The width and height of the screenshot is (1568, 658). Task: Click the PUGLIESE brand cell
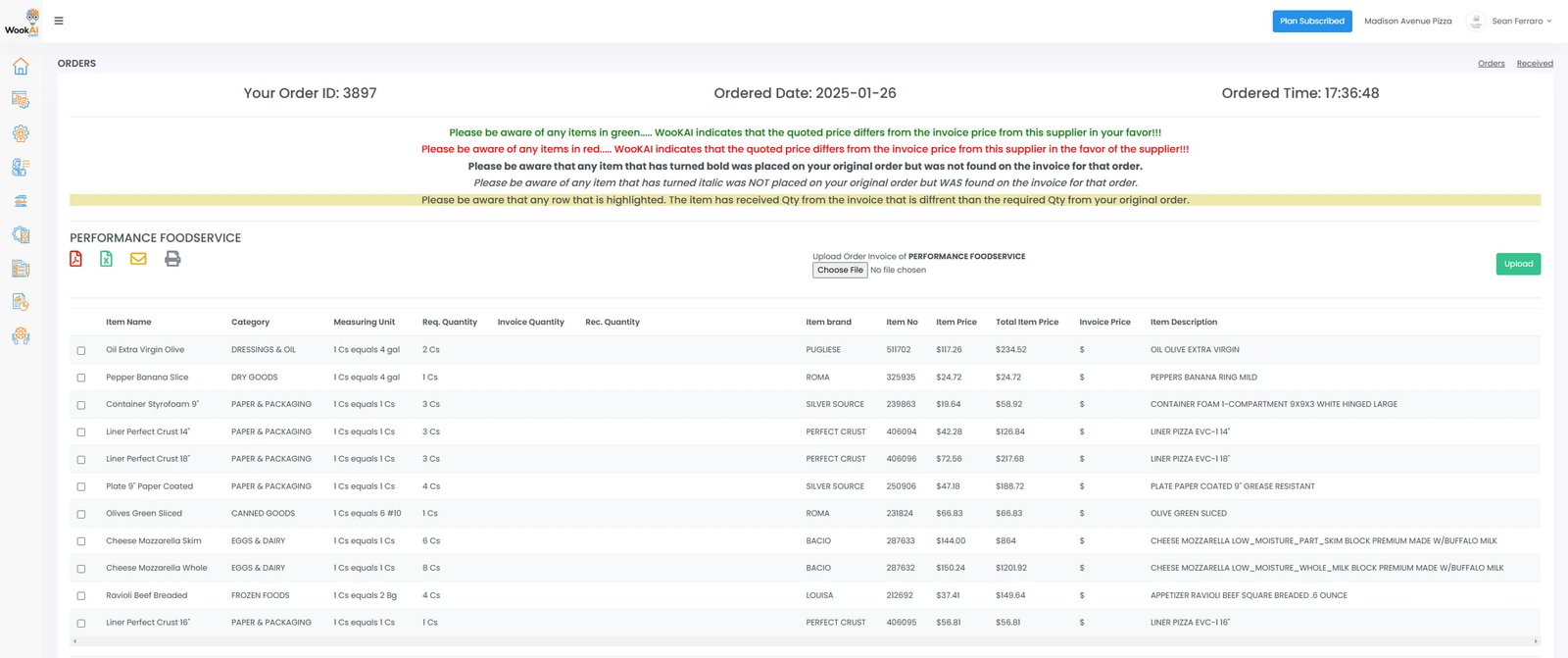click(x=823, y=350)
